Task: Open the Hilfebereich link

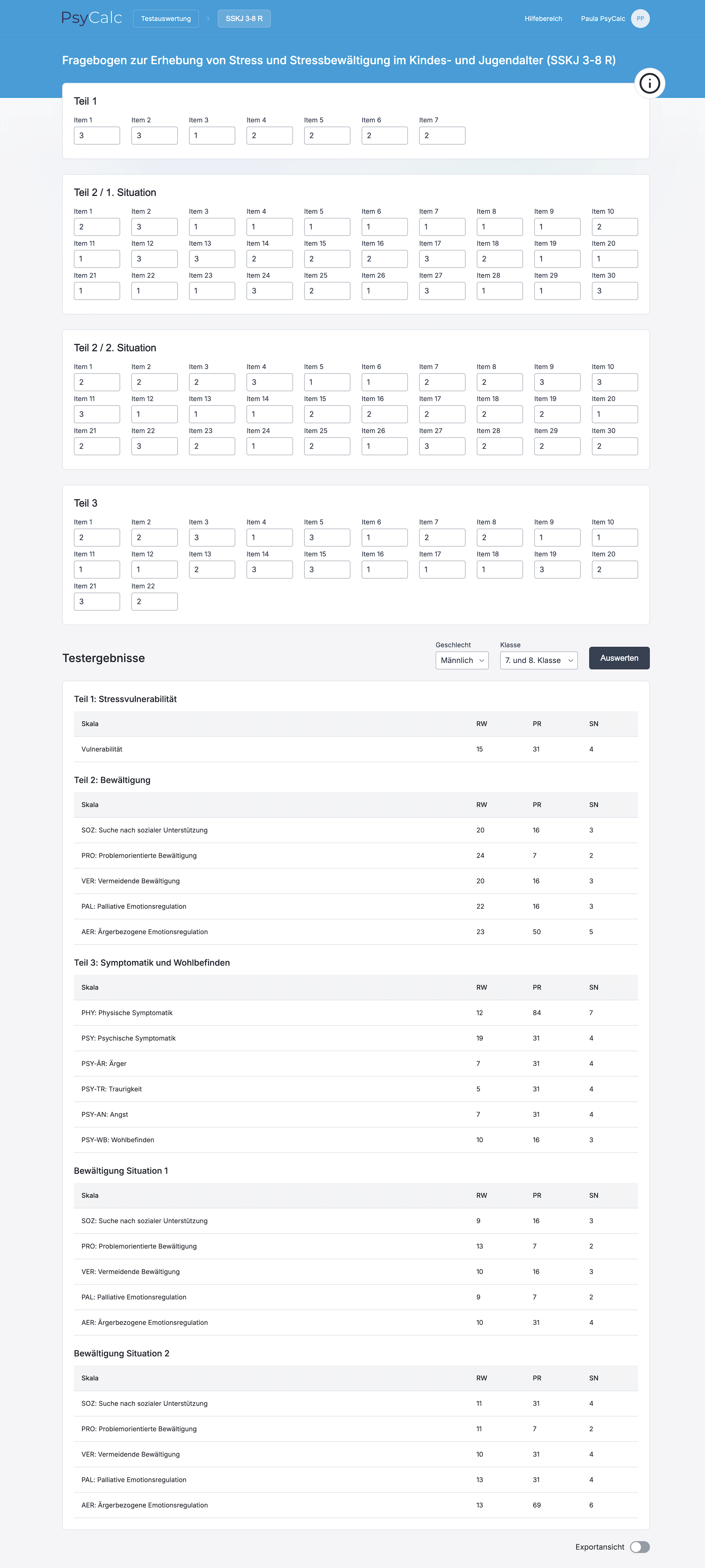Action: tap(543, 19)
